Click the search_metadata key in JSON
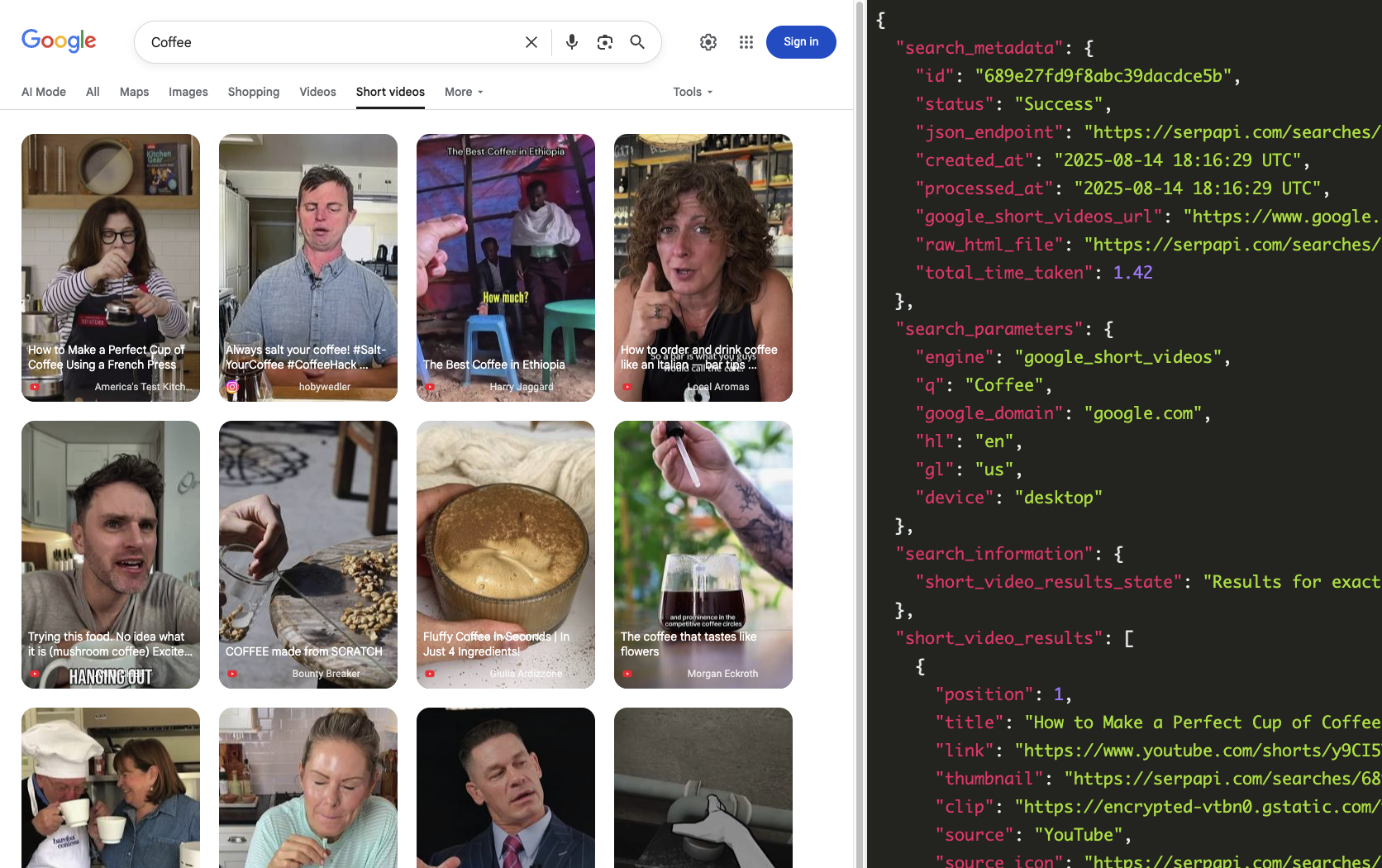This screenshot has height=868, width=1382. (x=980, y=48)
